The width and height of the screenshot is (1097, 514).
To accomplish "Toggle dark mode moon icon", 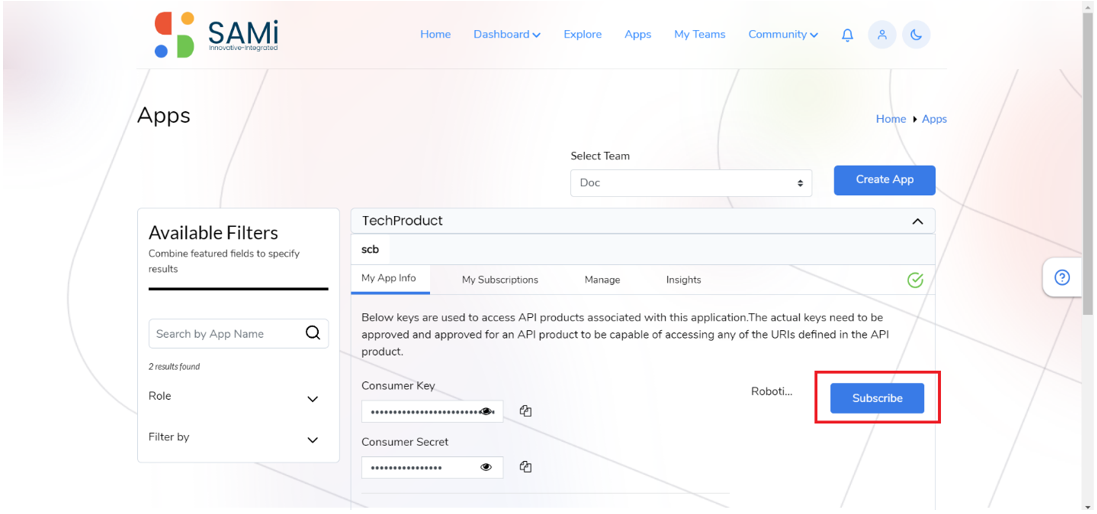I will [x=916, y=34].
